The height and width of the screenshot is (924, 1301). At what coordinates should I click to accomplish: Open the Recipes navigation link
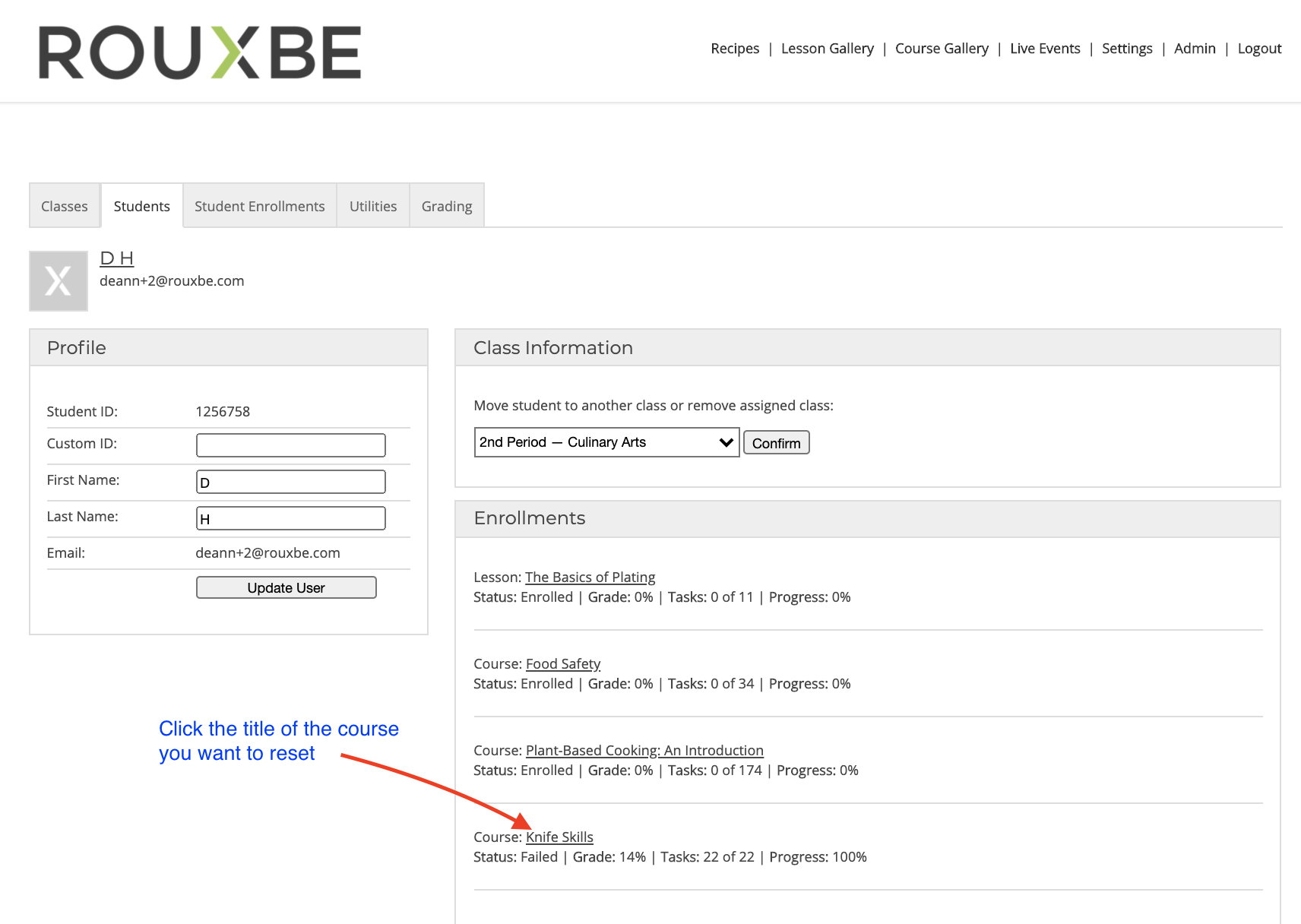pyautogui.click(x=735, y=49)
